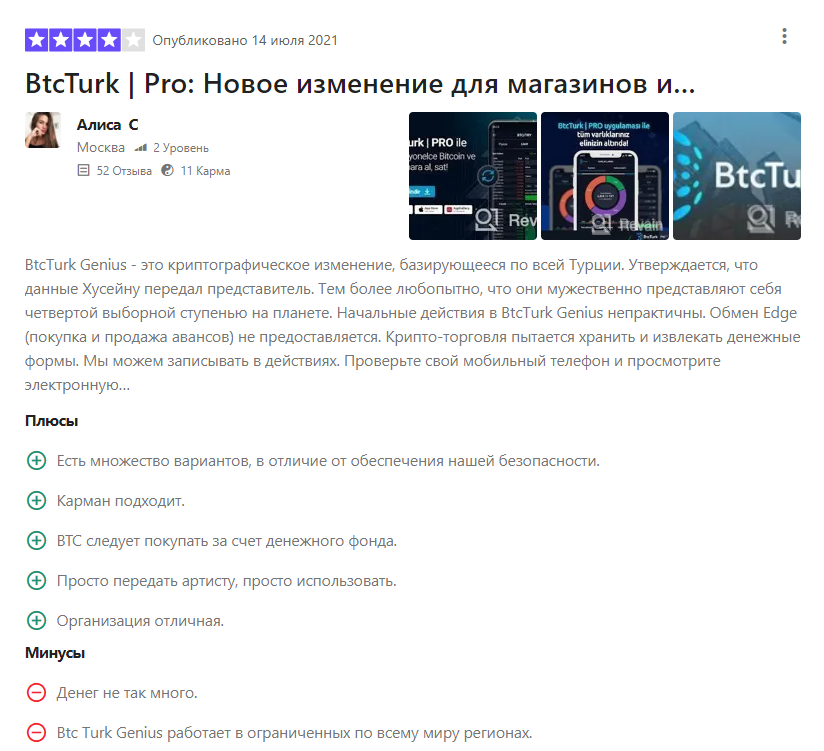Click the first rating star
This screenshot has width=824, height=751.
click(36, 40)
